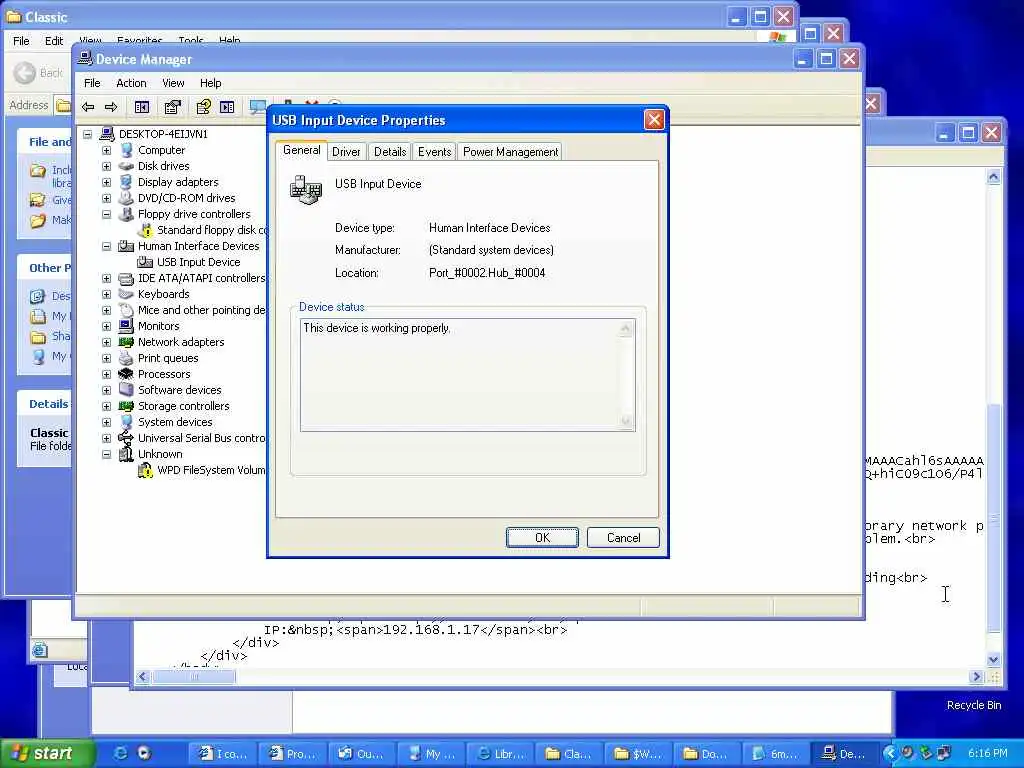
Task: Click the System devices icon
Action: coord(126,422)
